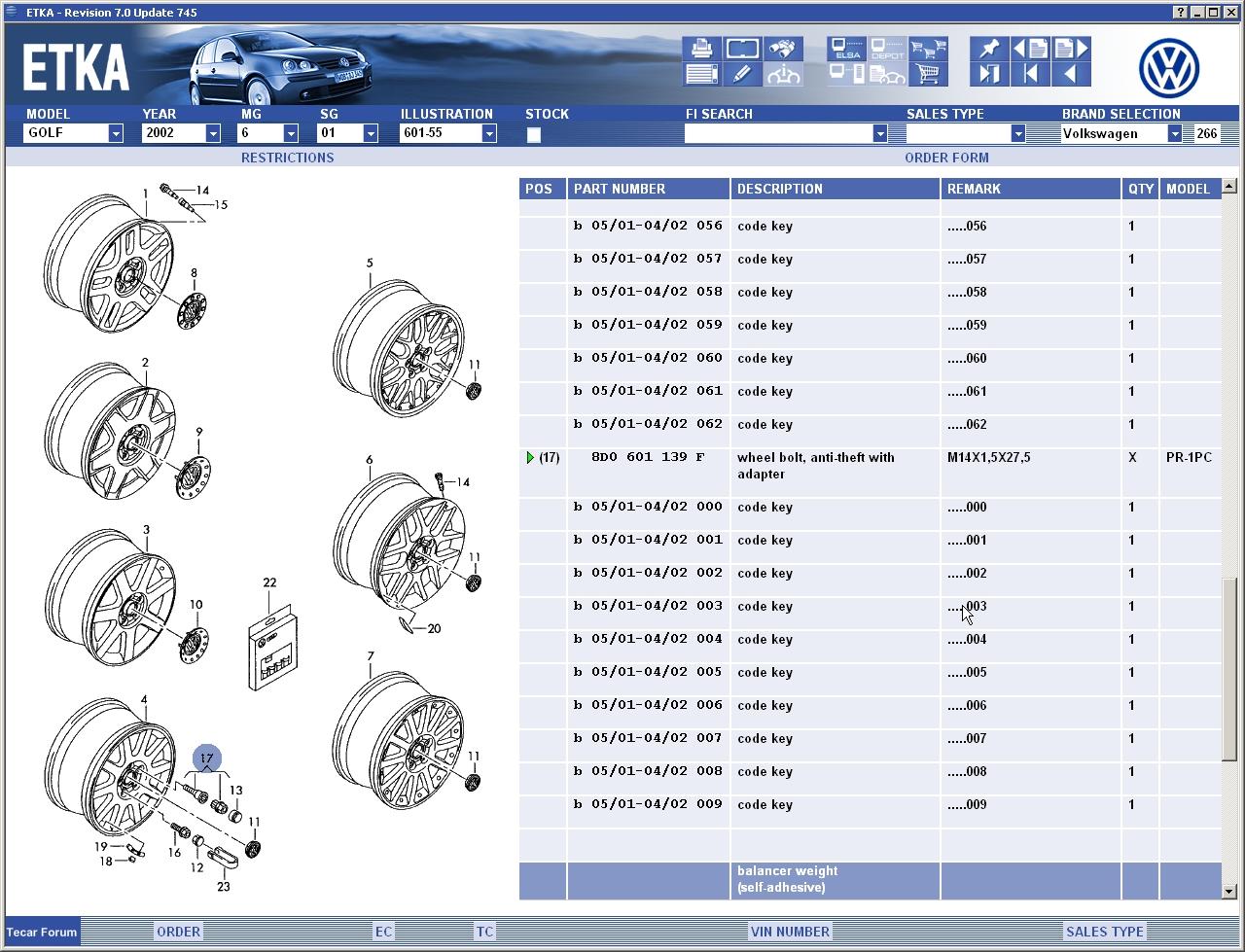Click the PART NUMBER column header

click(649, 189)
